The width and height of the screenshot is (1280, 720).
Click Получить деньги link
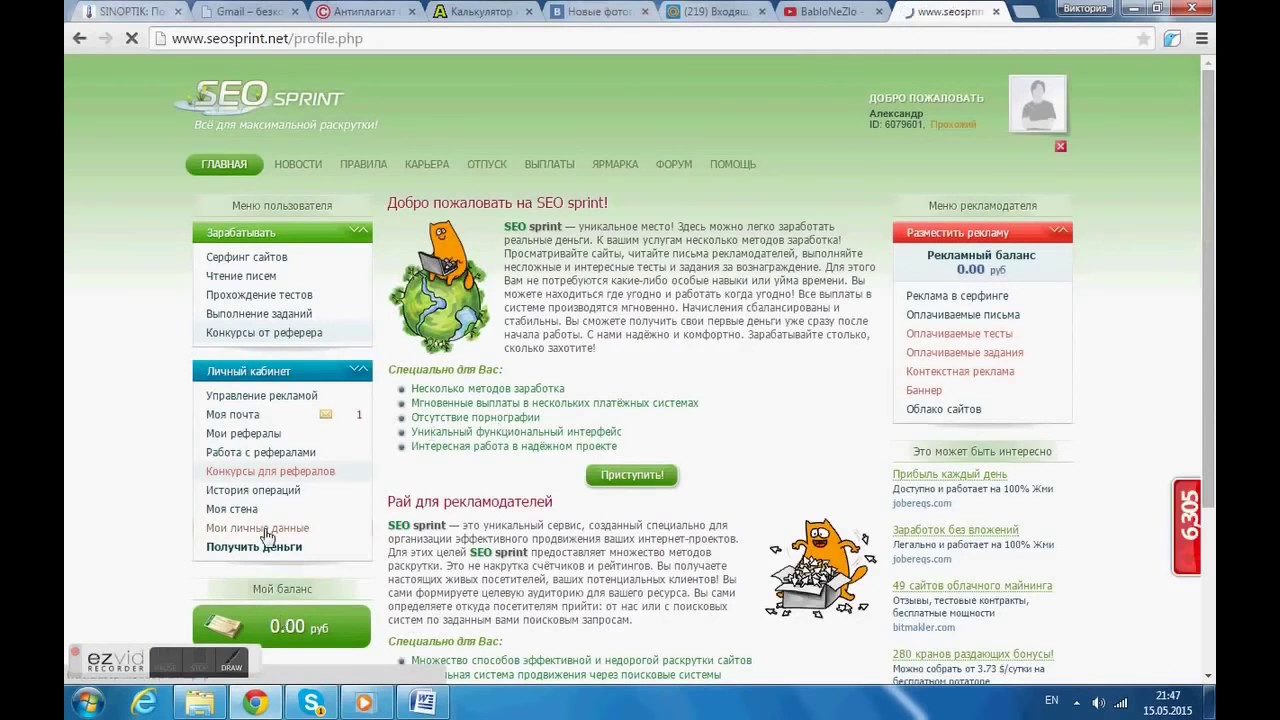(x=254, y=547)
